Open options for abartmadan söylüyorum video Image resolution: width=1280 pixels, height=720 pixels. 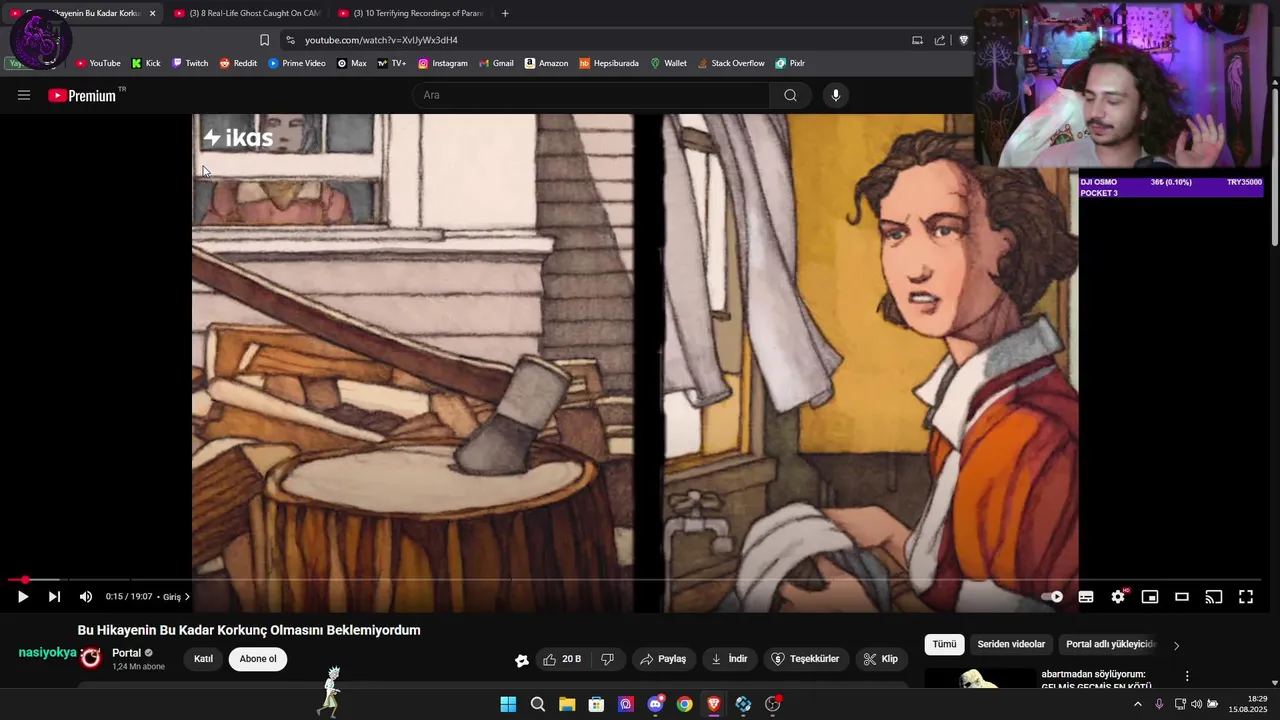[x=1187, y=677]
